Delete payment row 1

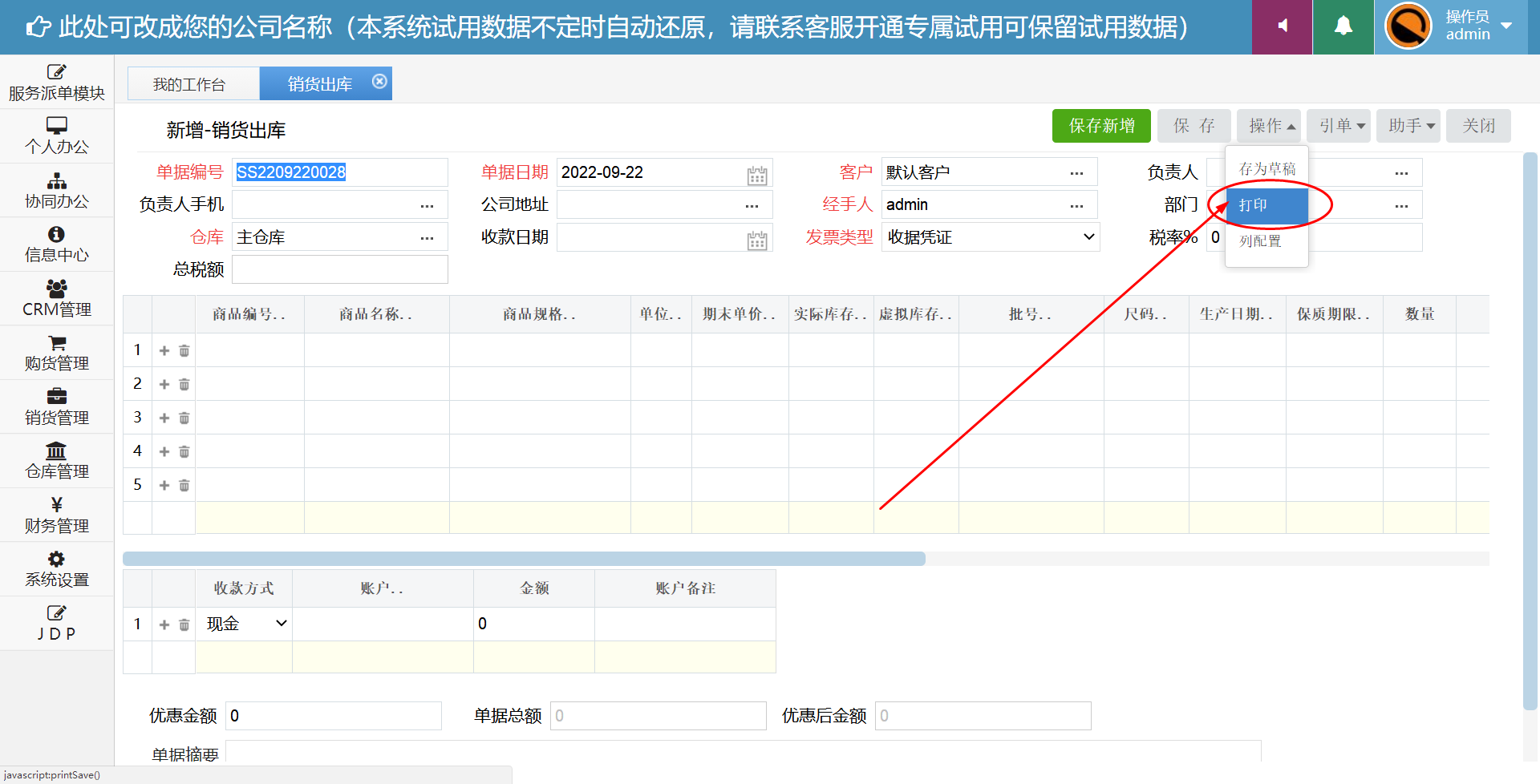coord(184,624)
